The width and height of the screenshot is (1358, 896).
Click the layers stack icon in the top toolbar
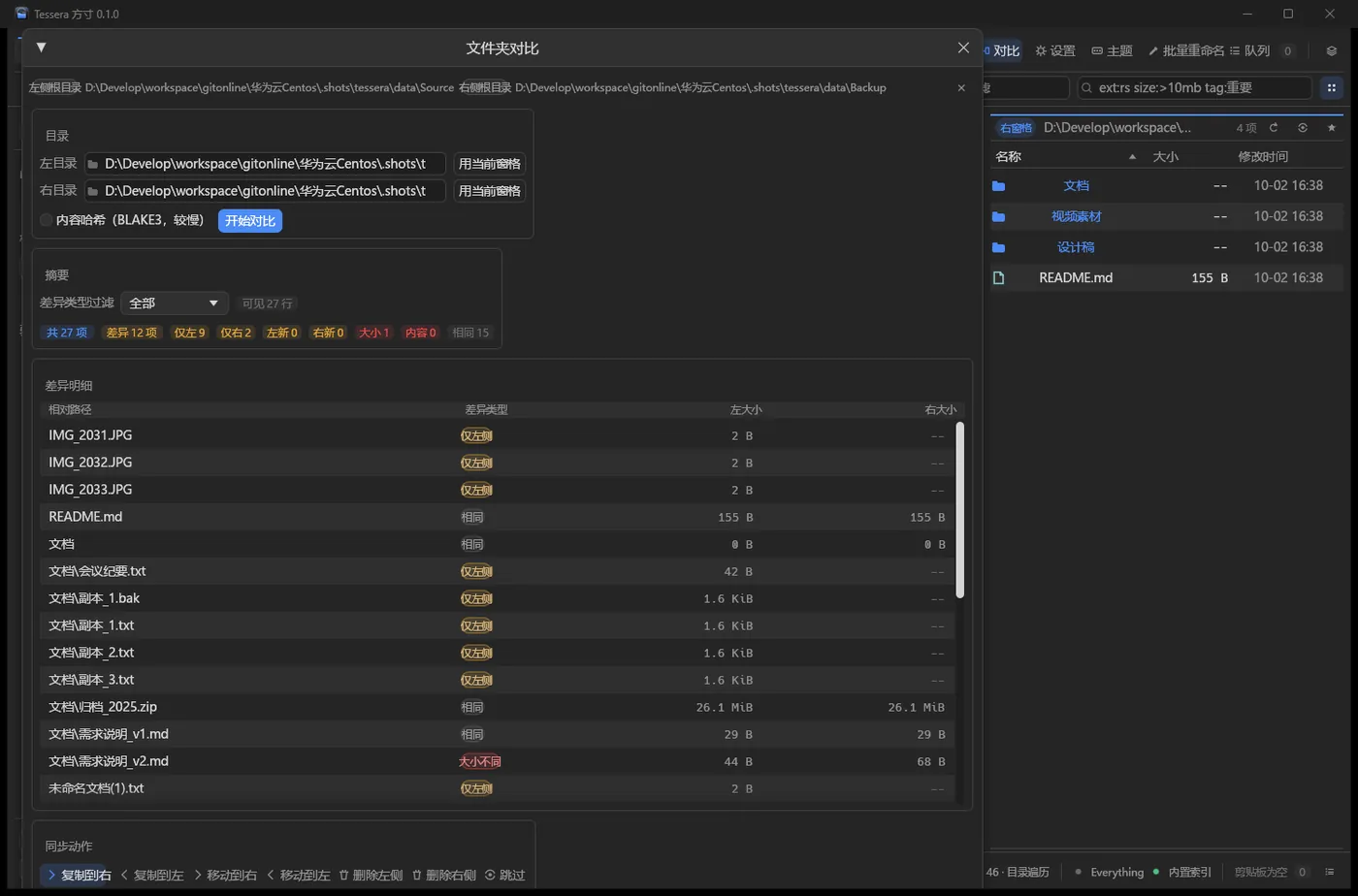point(1332,51)
